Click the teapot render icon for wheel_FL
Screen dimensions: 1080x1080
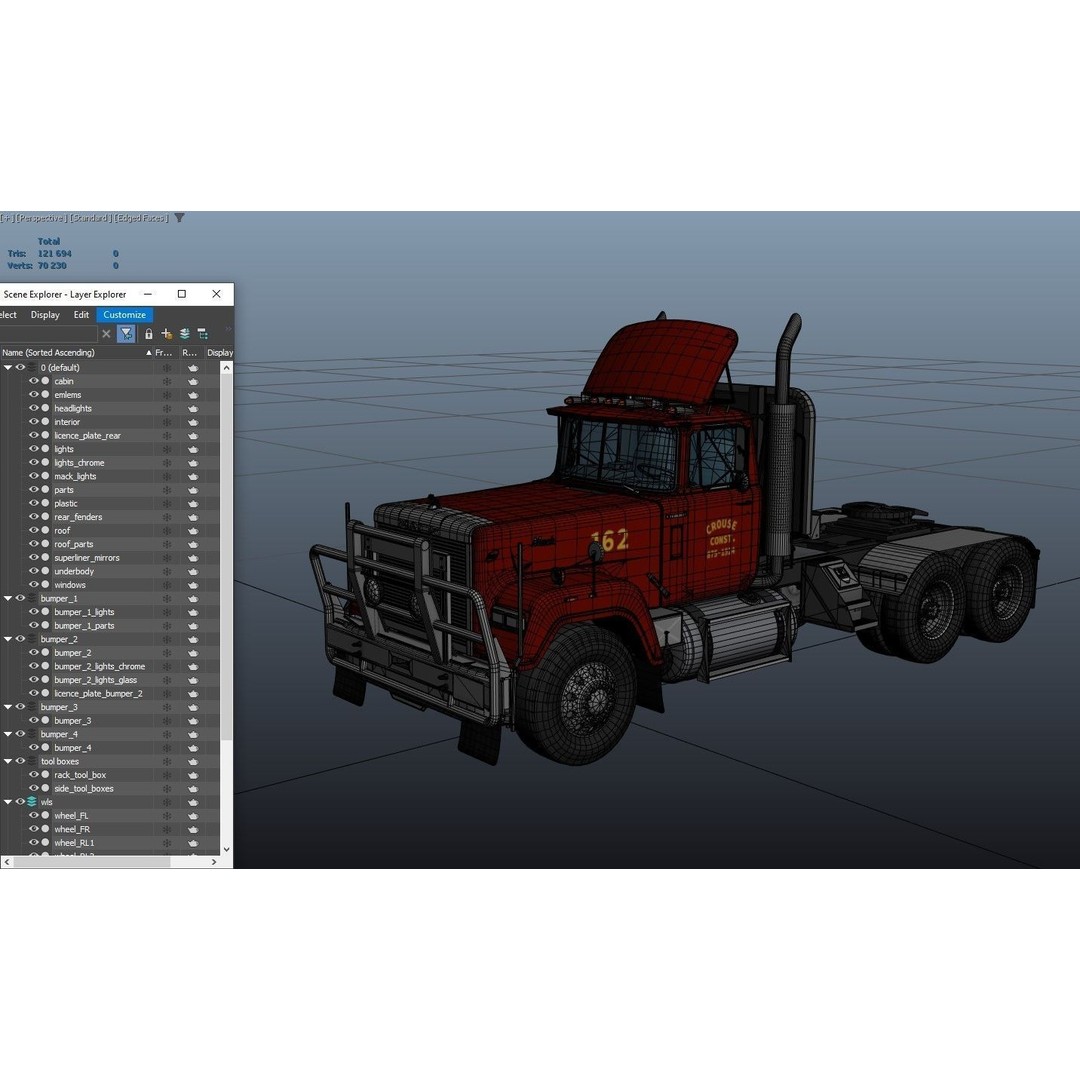193,816
